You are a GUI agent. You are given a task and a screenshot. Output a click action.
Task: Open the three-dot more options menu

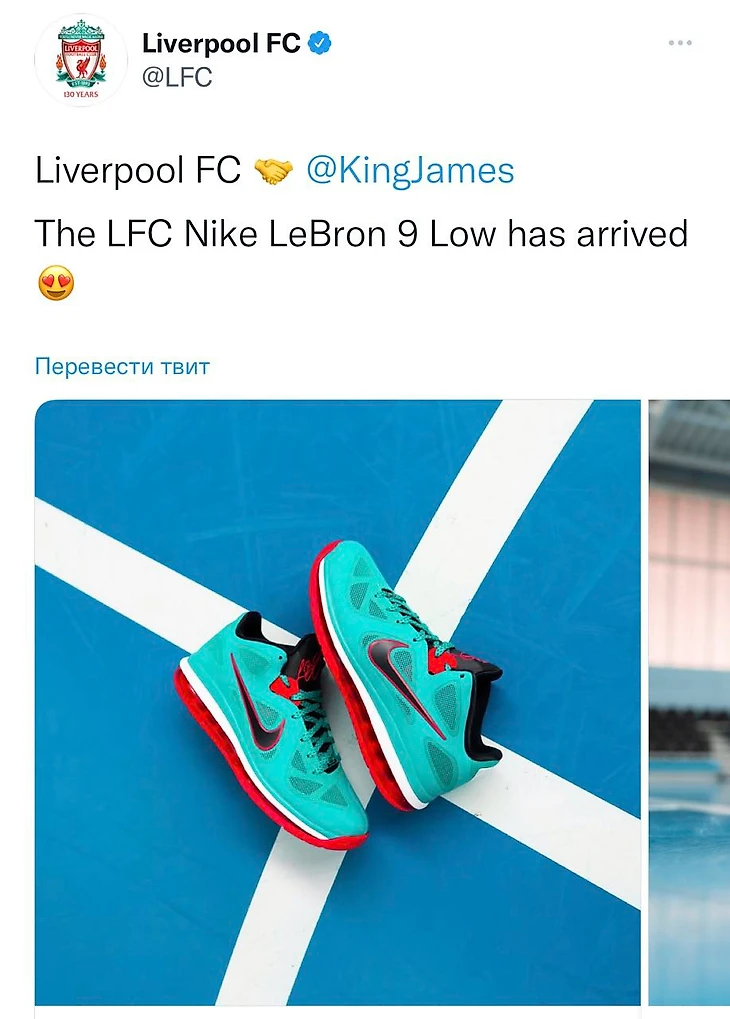(680, 43)
